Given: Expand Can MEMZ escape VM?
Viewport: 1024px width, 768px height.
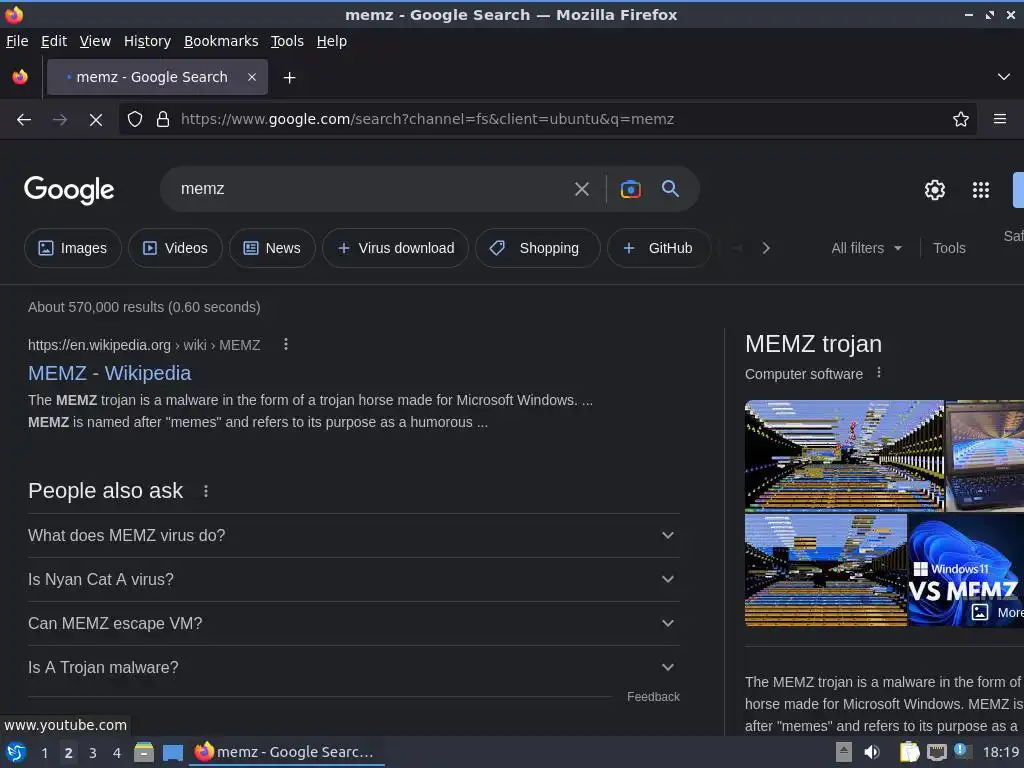Looking at the screenshot, I should coord(353,624).
